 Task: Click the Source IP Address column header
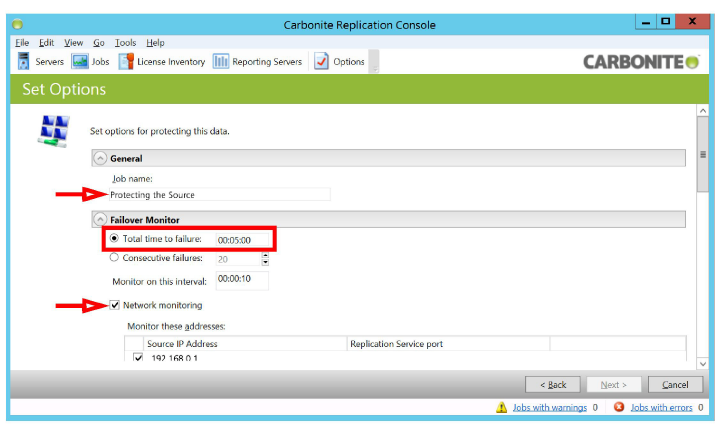[x=245, y=343]
